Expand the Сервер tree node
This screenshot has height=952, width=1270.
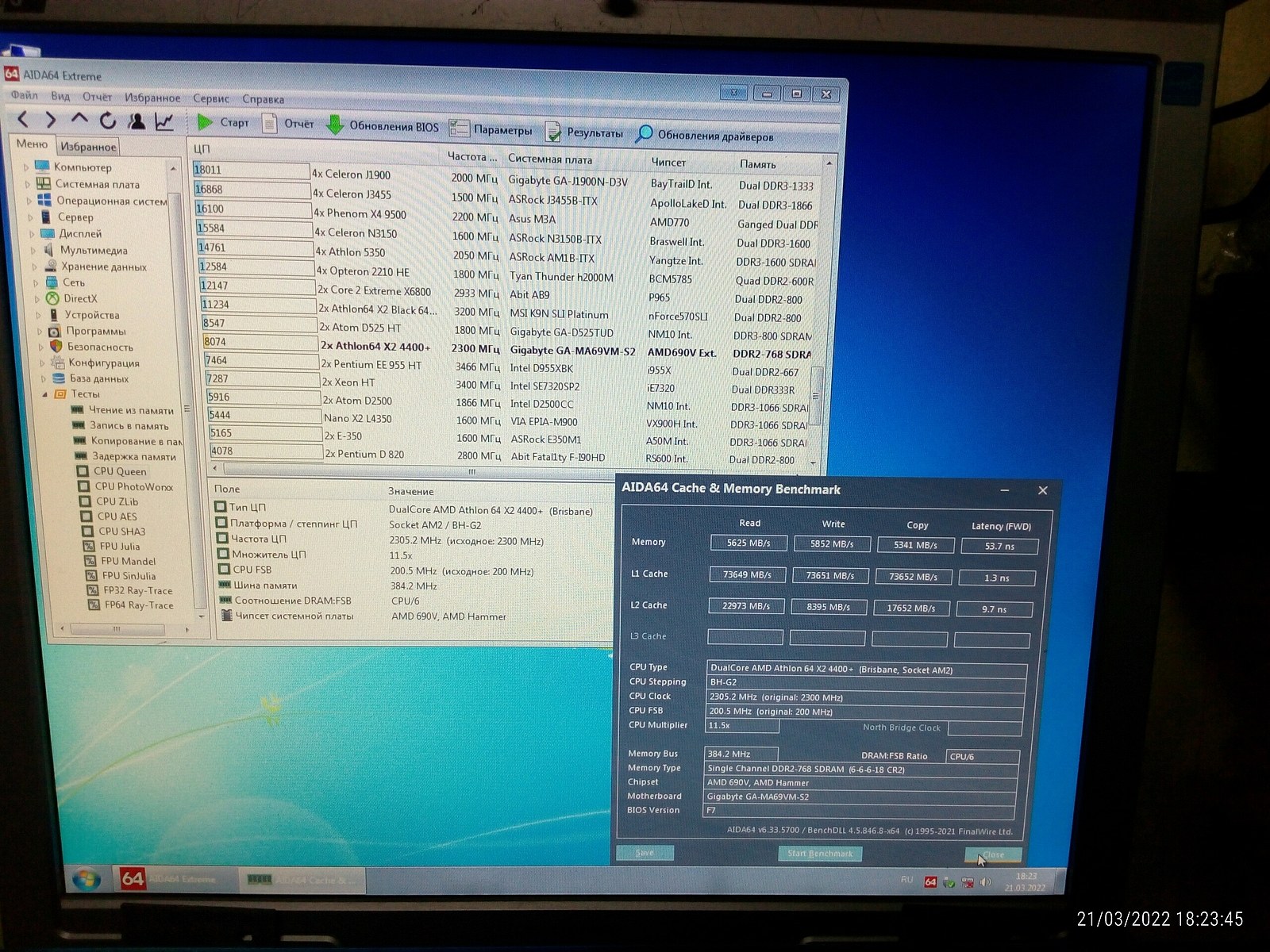pos(31,217)
